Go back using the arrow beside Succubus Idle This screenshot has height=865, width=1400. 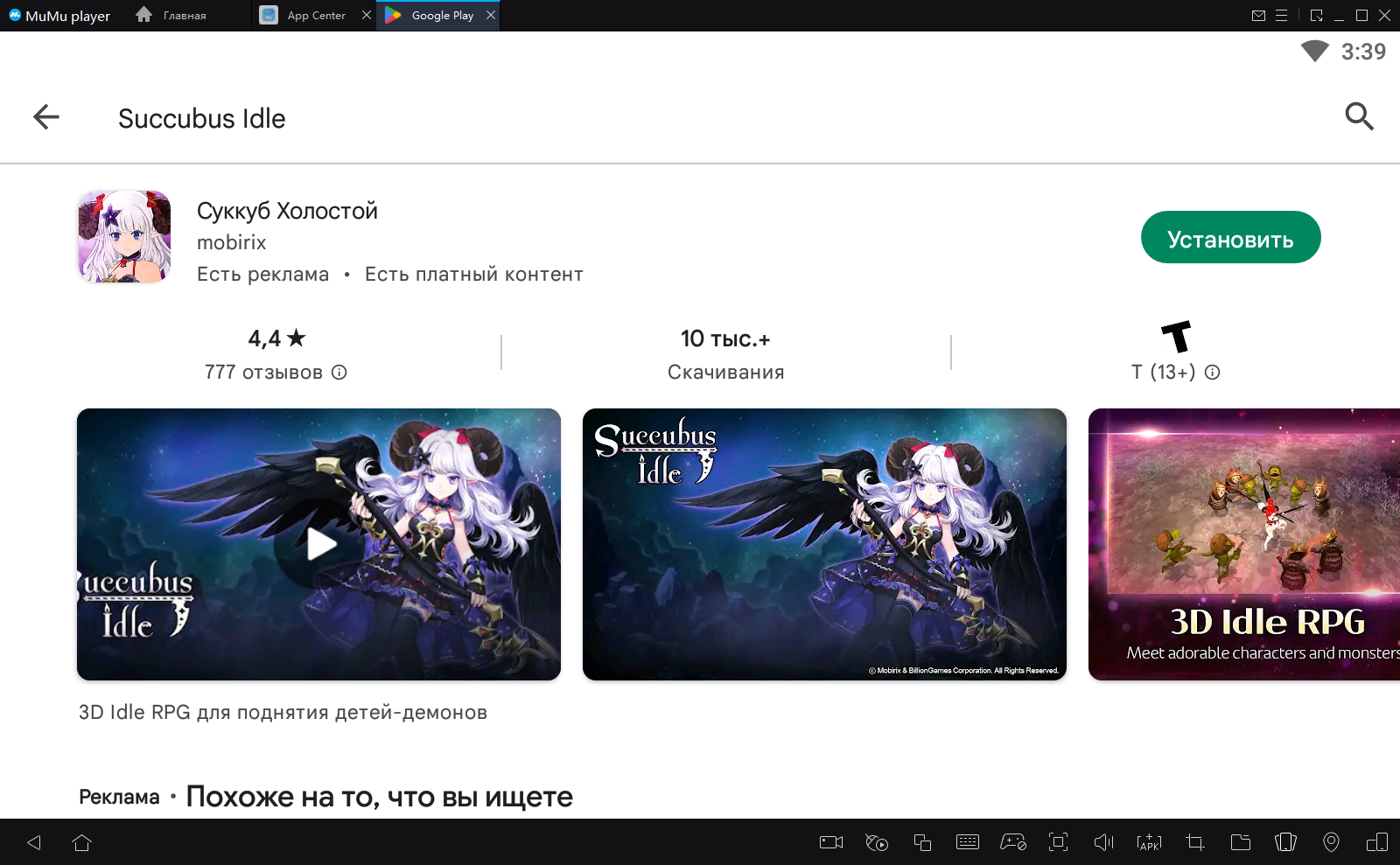[x=46, y=117]
